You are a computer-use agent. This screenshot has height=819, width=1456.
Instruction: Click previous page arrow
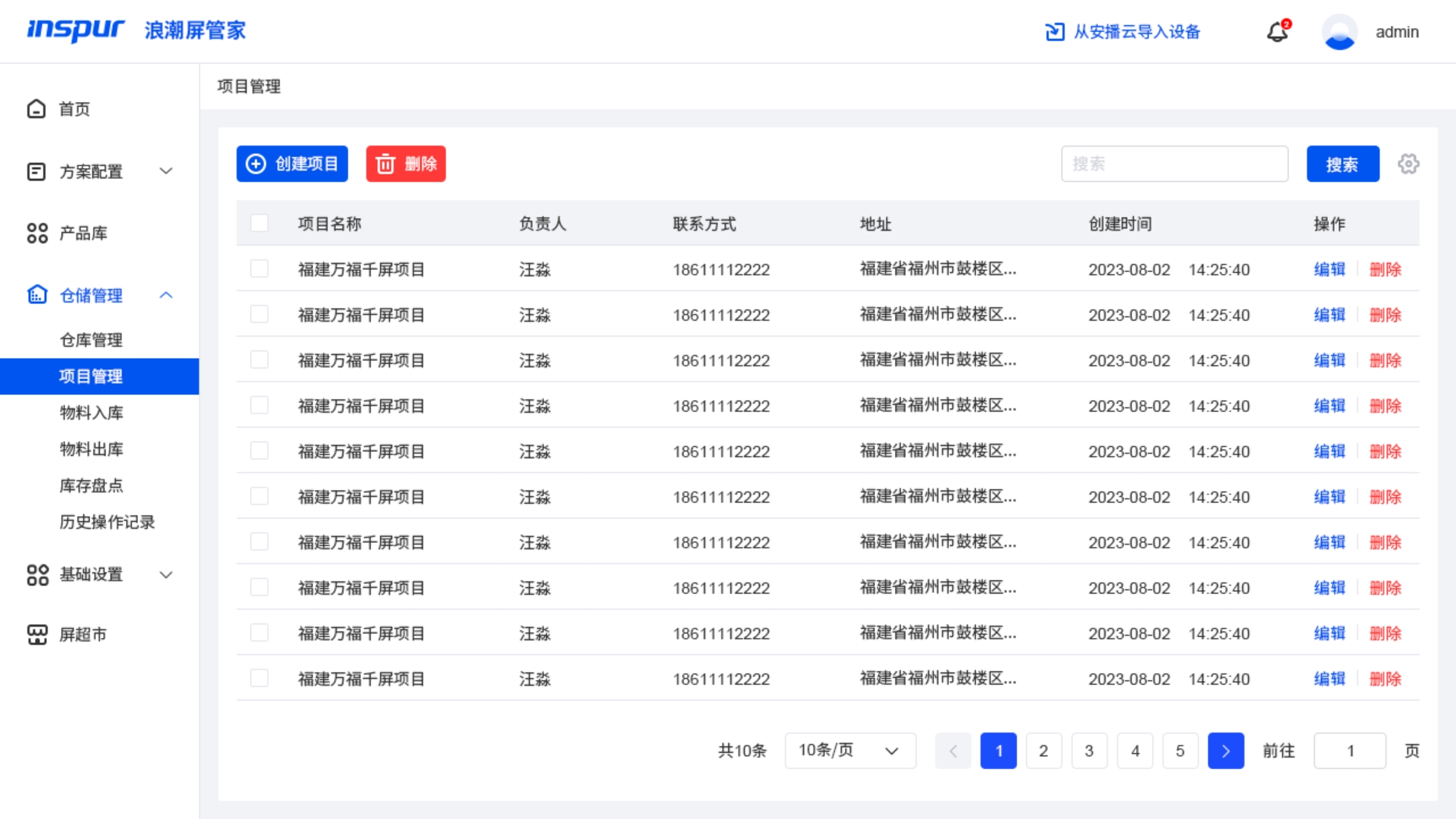coord(953,751)
